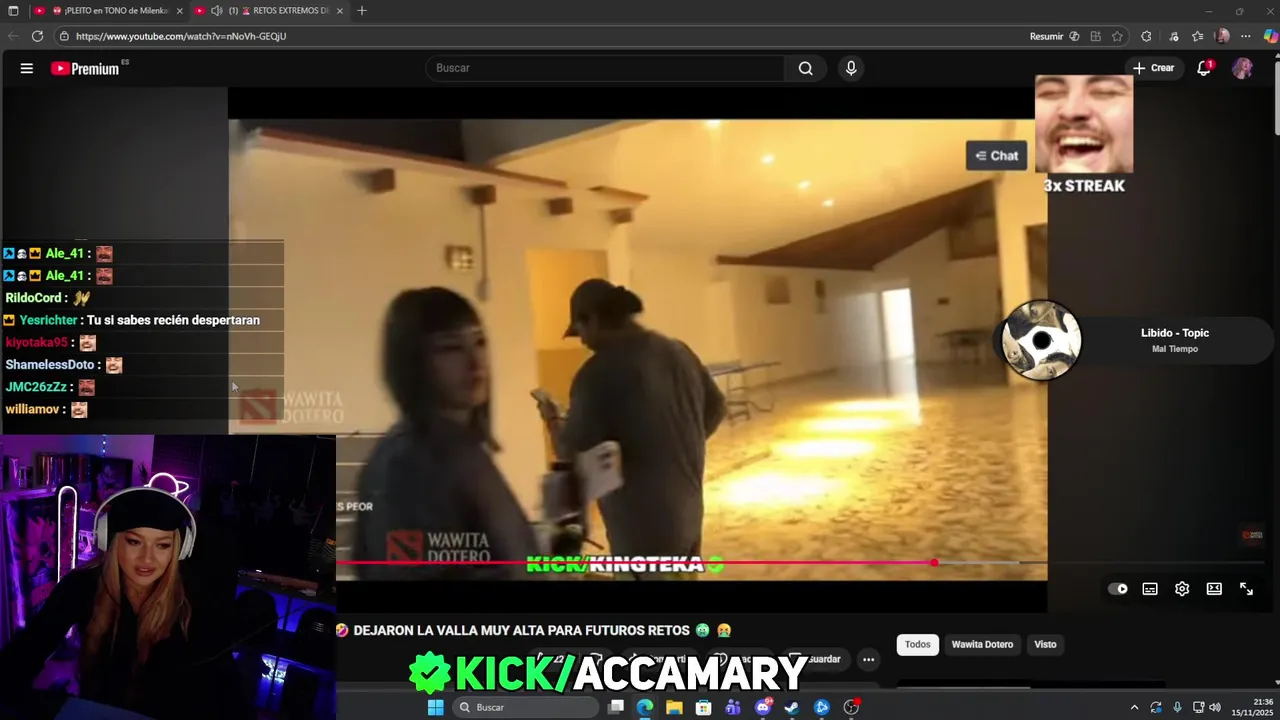Click the Windows taskbar search box
This screenshot has width=1280, height=720.
tap(525, 707)
